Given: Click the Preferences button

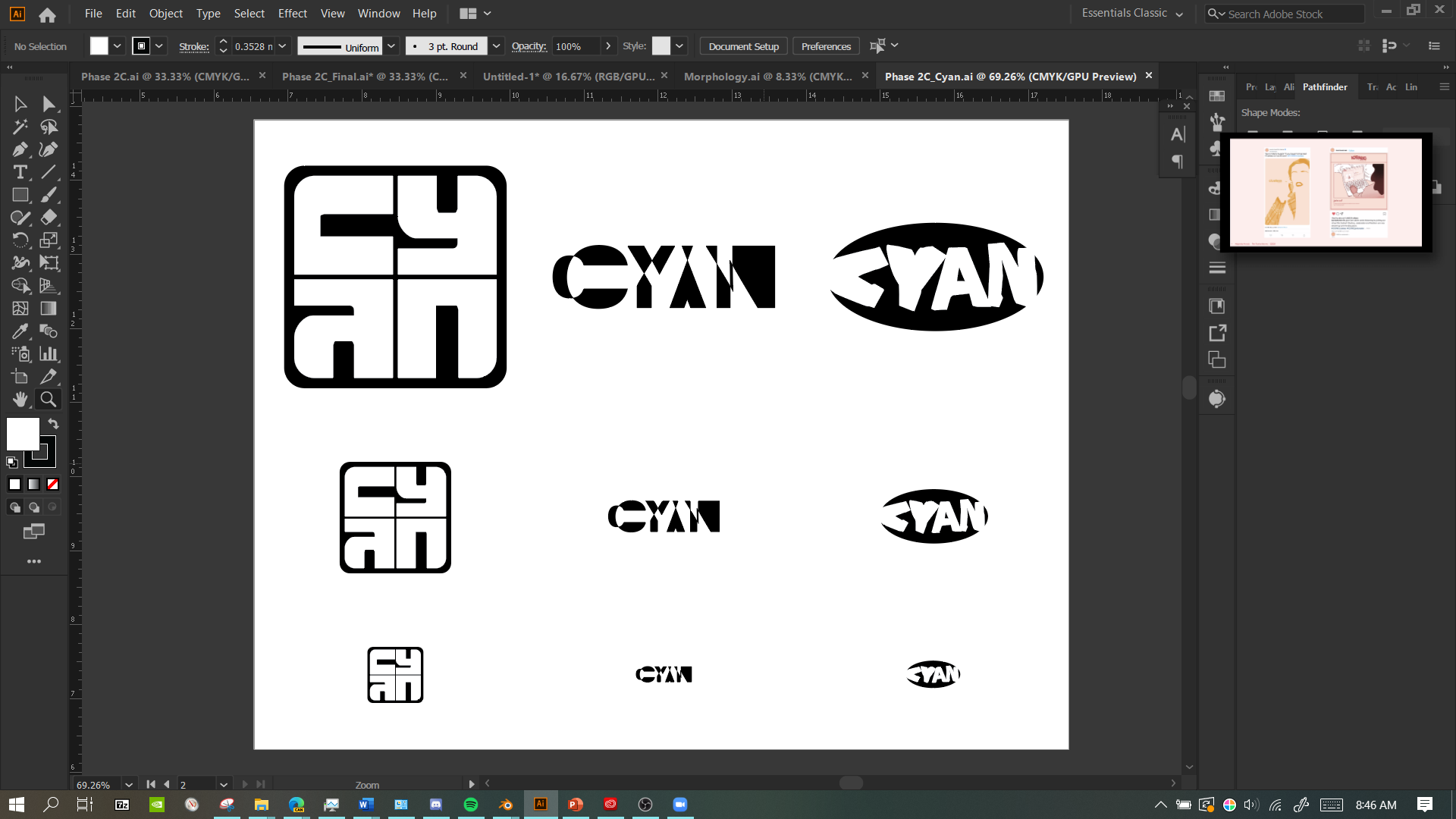Looking at the screenshot, I should pos(826,46).
